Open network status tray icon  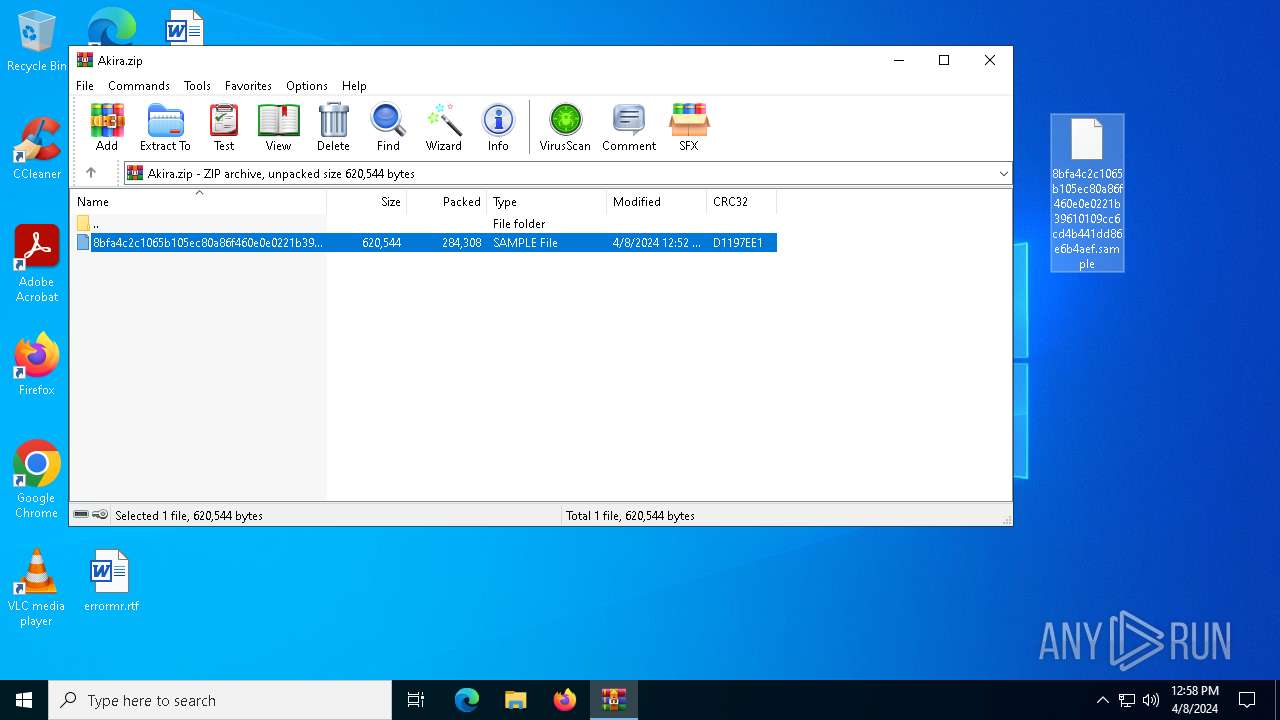pyautogui.click(x=1127, y=700)
